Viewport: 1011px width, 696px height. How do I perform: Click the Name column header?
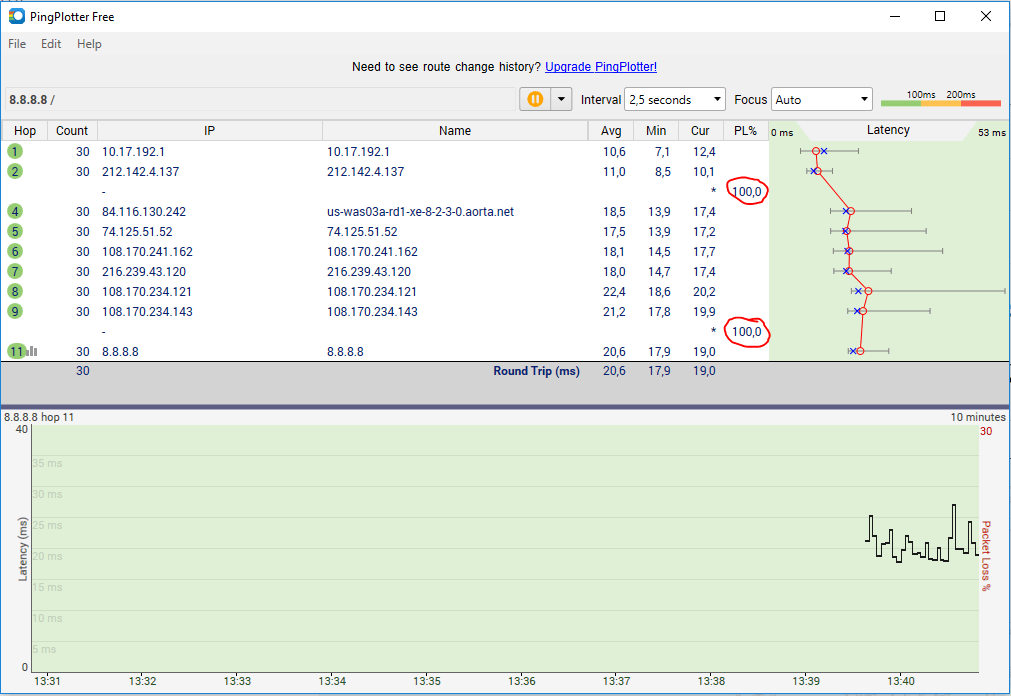[455, 130]
